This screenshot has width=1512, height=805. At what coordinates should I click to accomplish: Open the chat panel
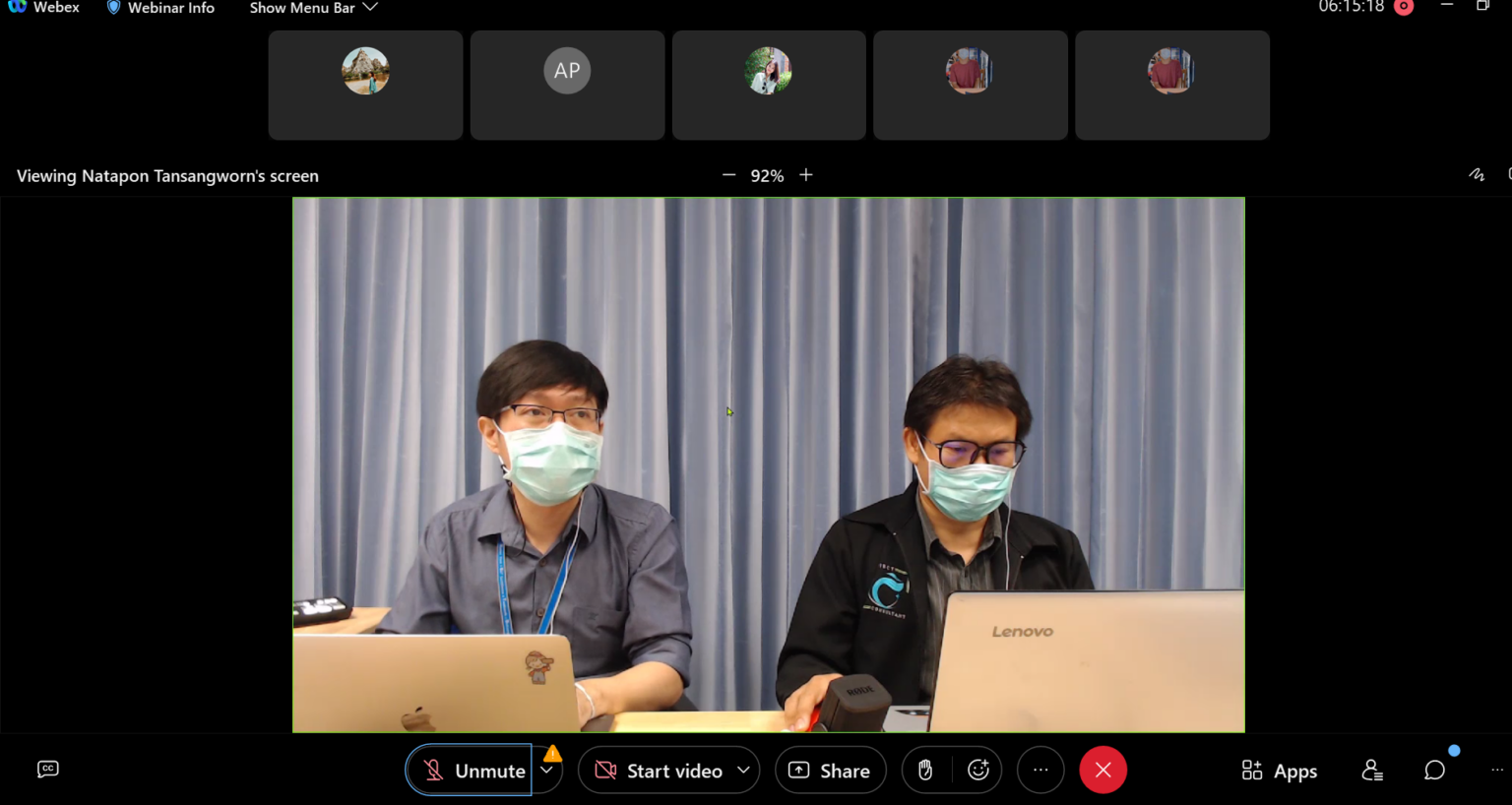click(x=1434, y=771)
